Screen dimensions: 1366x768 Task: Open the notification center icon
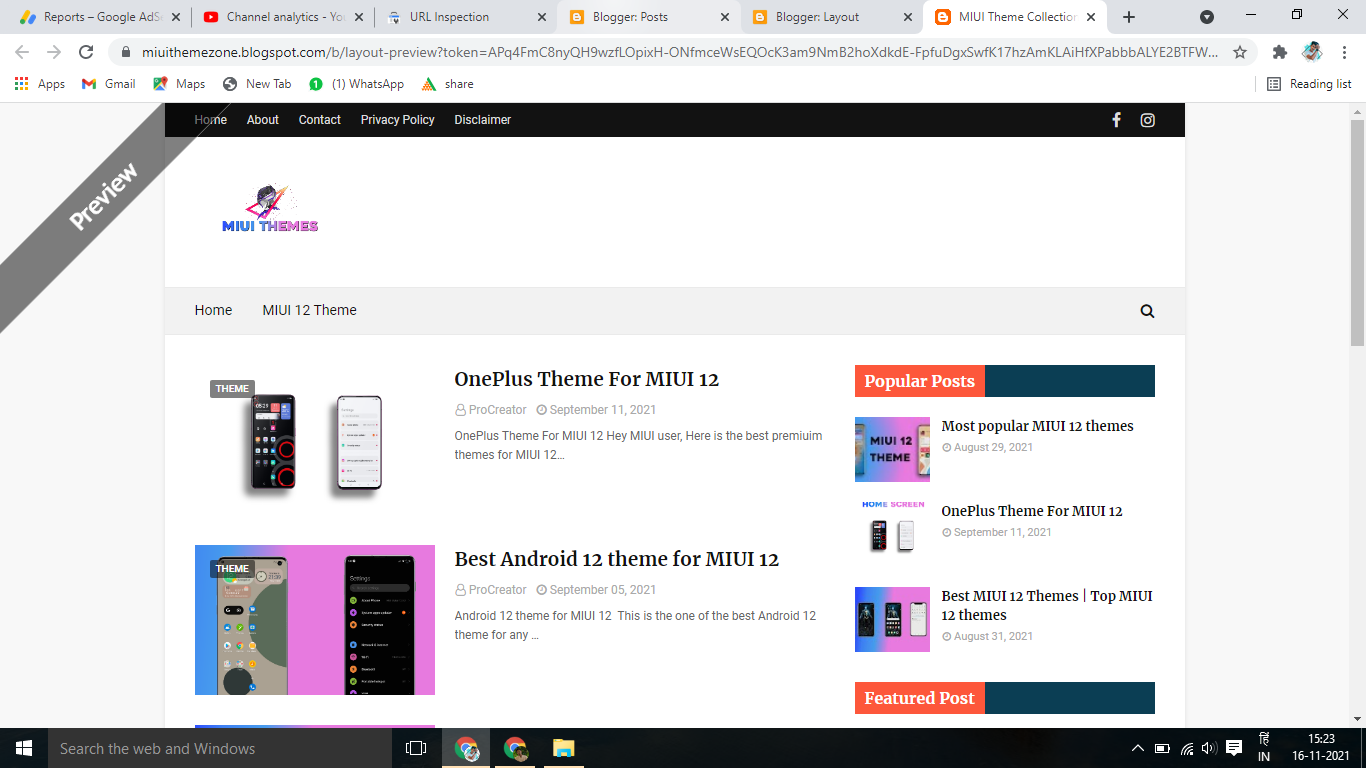point(1234,748)
